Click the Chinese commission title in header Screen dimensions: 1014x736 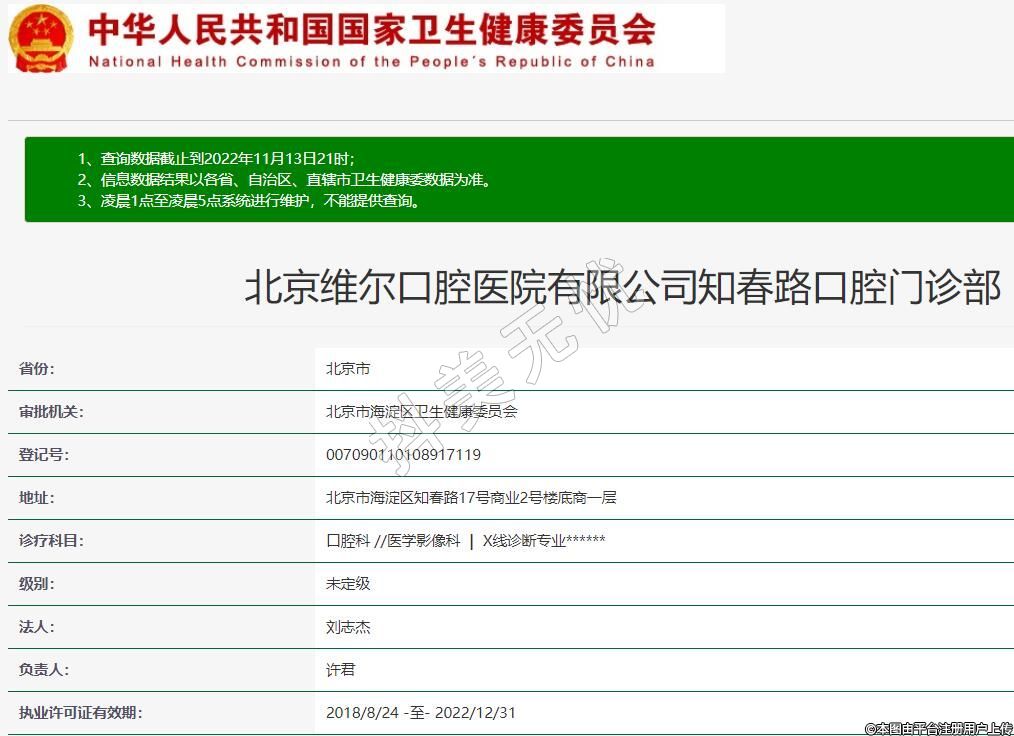click(372, 29)
